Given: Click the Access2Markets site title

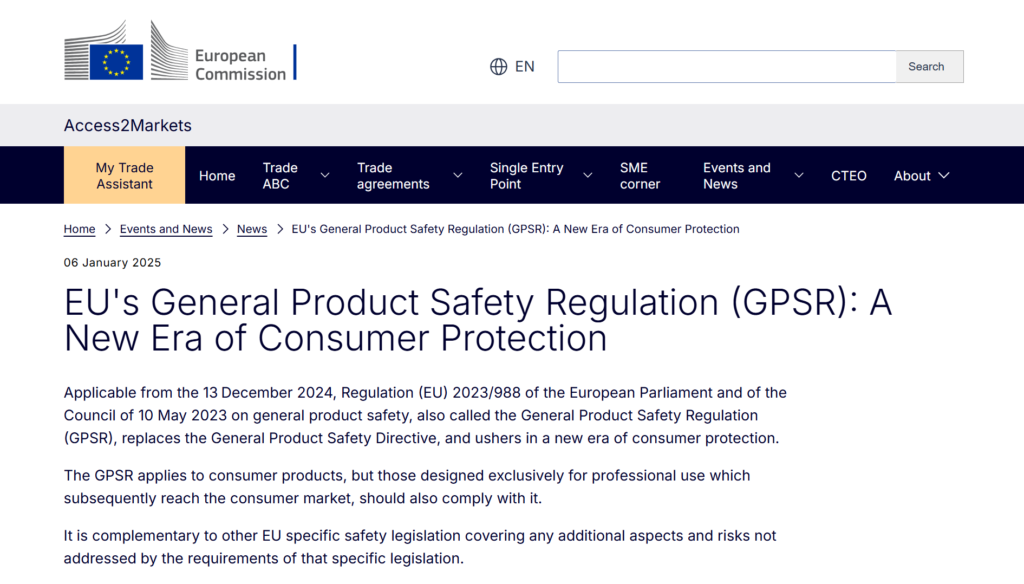Looking at the screenshot, I should tap(127, 125).
